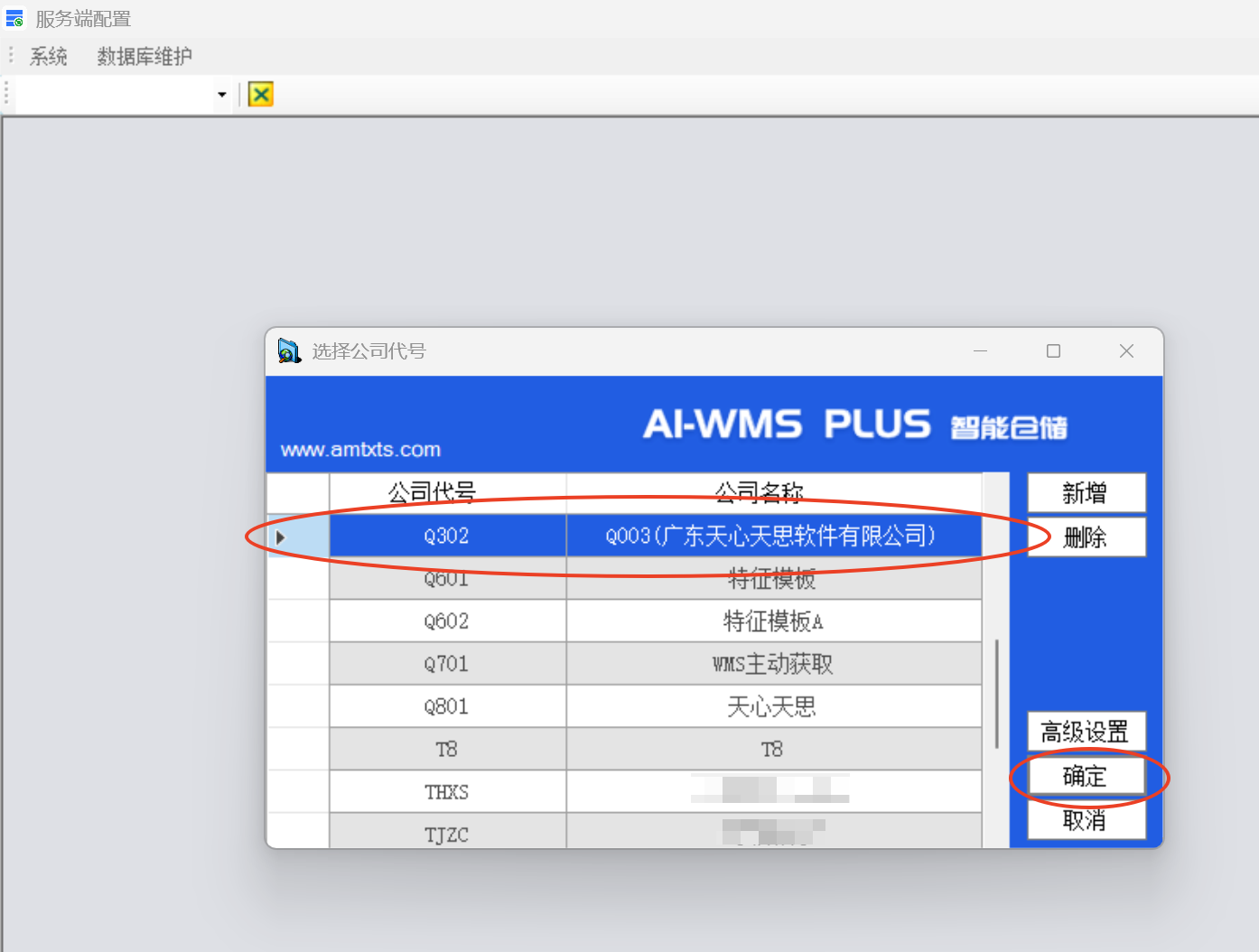This screenshot has width=1259, height=952.
Task: Expand the toolbar combo box dropdown arrow
Action: coord(222,95)
